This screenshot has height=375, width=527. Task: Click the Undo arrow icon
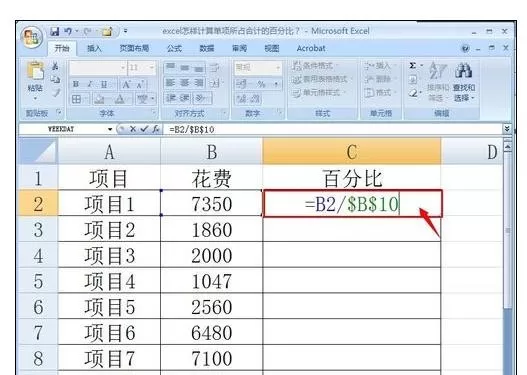[x=68, y=32]
